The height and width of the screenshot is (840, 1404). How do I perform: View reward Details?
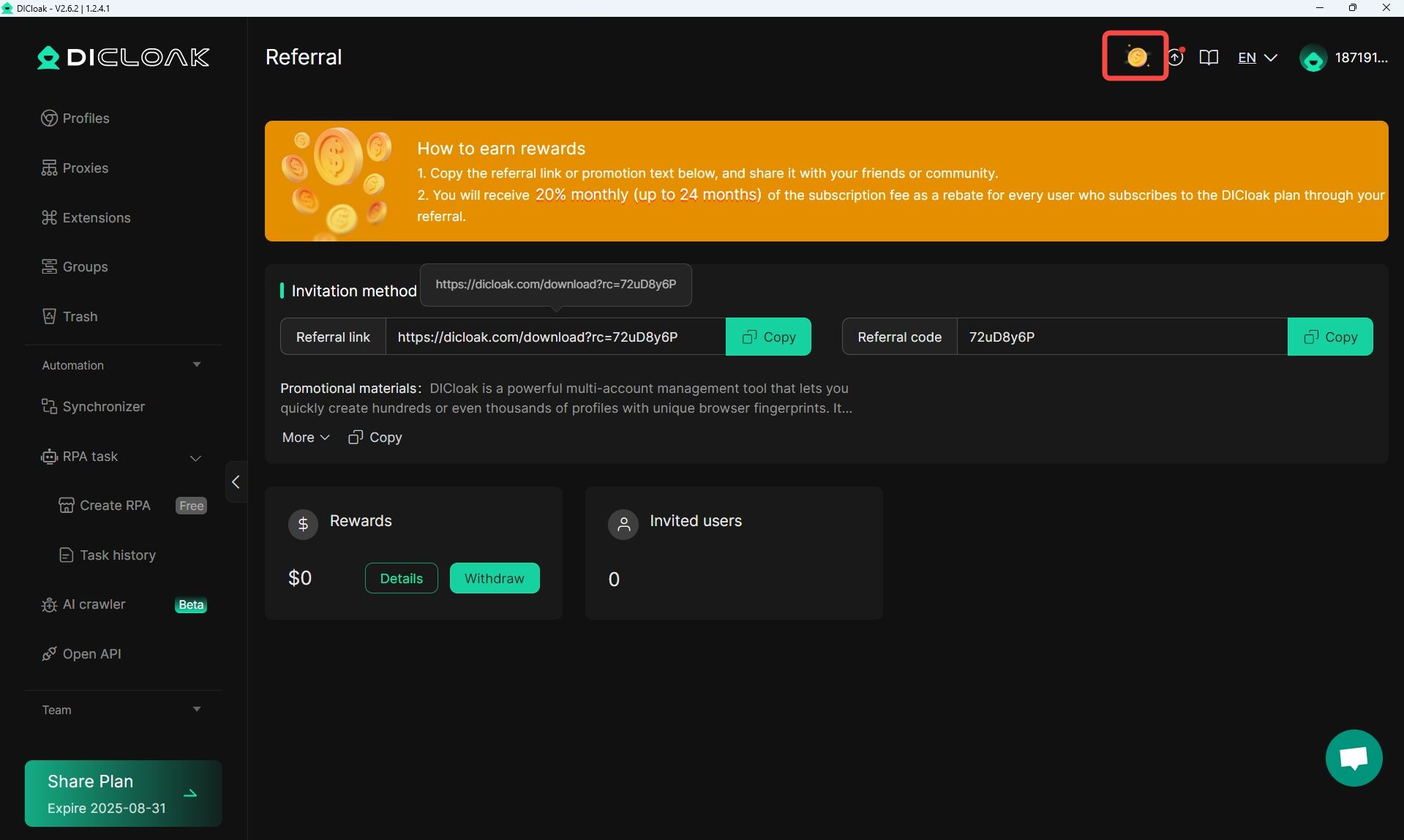click(402, 578)
